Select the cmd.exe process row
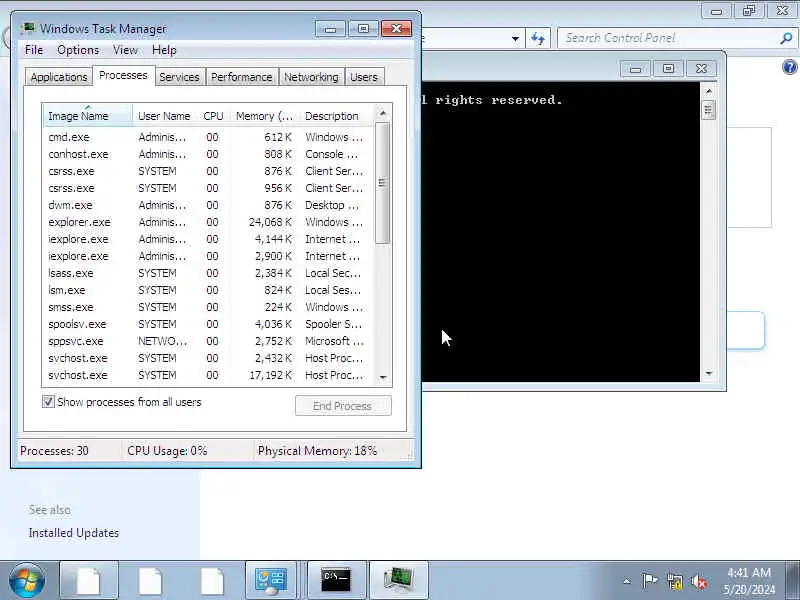The height and width of the screenshot is (600, 800). pos(208,137)
